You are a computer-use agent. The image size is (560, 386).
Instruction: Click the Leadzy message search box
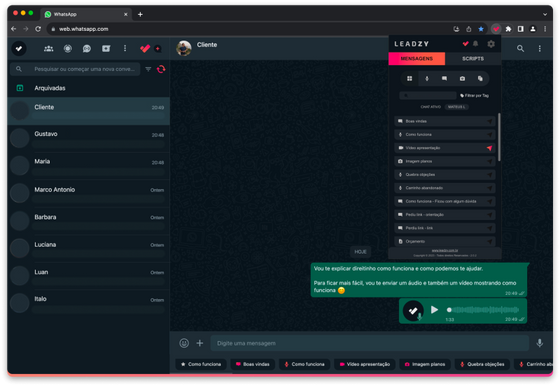[x=428, y=95]
